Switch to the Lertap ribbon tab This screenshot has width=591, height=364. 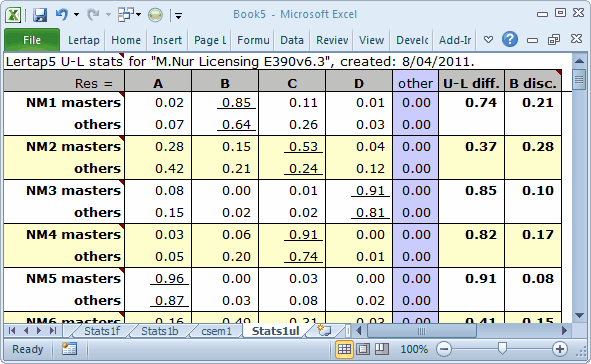coord(83,40)
